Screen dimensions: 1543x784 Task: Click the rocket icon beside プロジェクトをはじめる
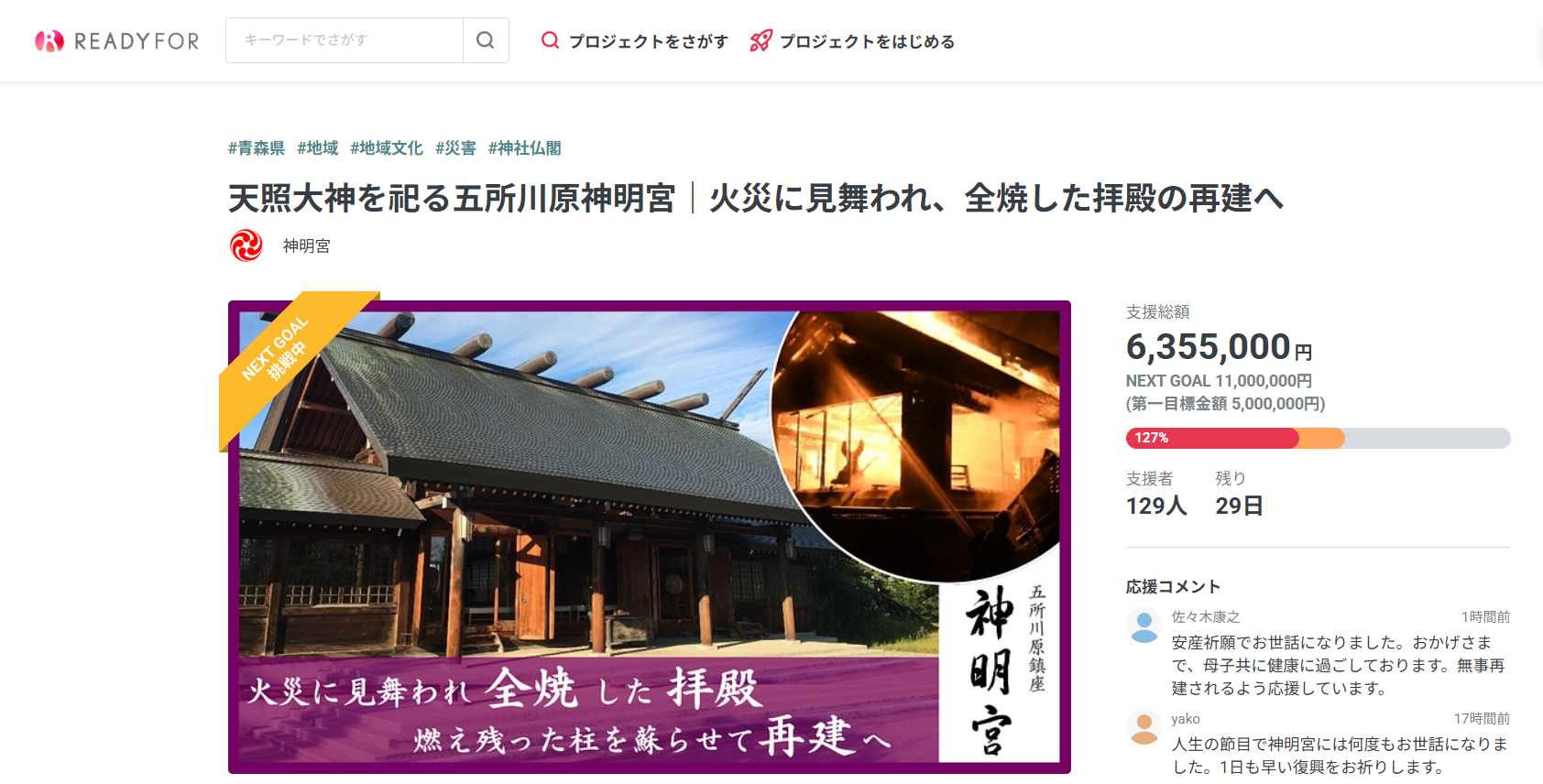click(761, 40)
